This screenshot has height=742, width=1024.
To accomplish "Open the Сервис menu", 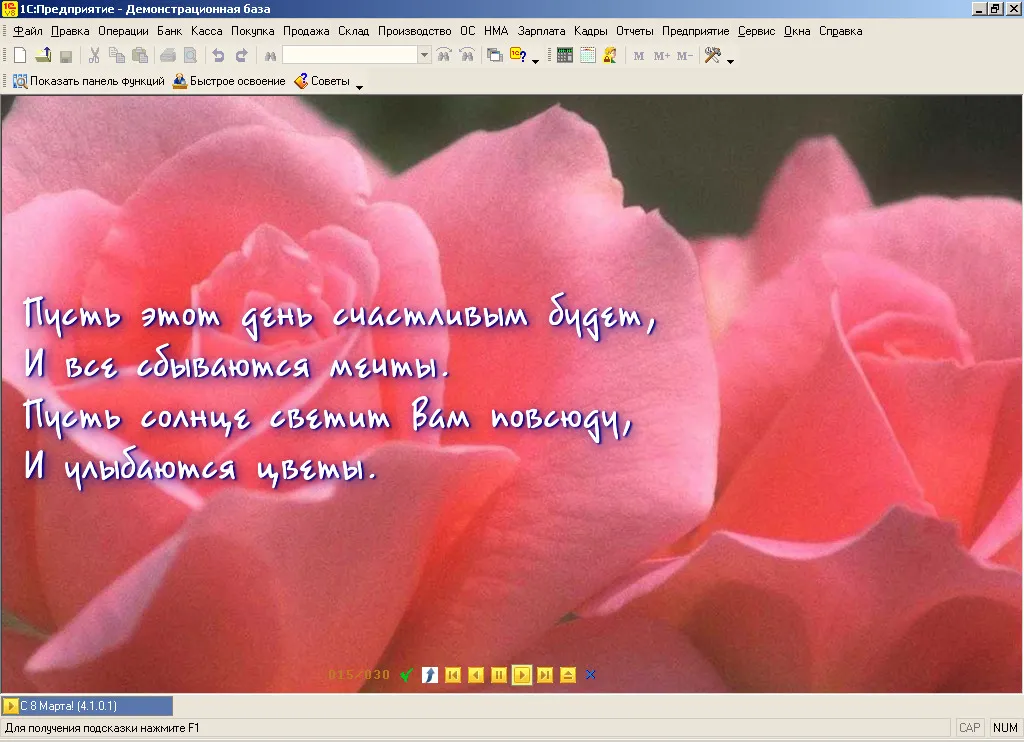I will tap(756, 31).
